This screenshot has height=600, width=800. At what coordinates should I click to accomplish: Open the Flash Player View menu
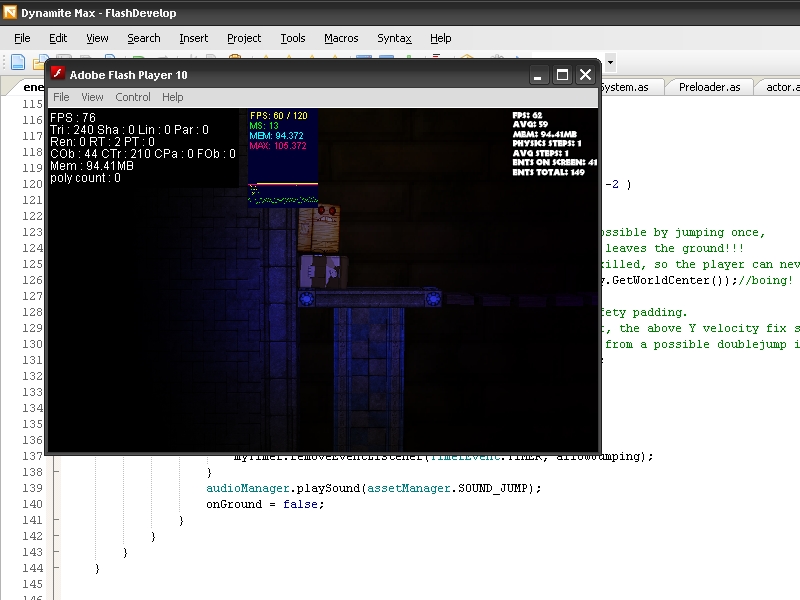coord(92,97)
